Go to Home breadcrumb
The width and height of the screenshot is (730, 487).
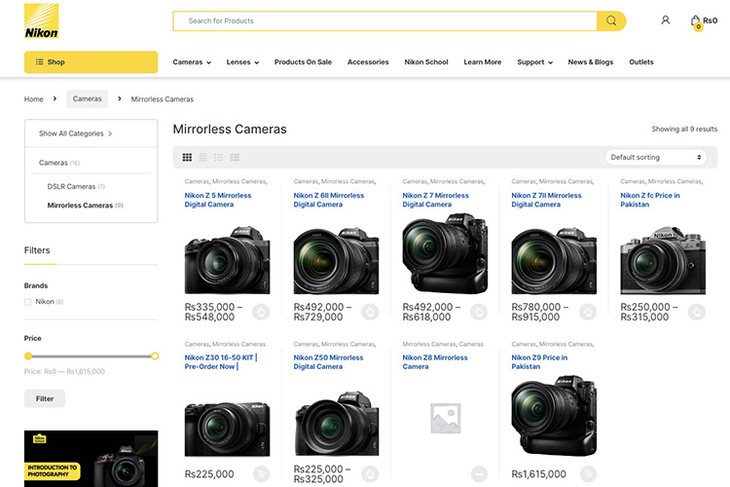[x=34, y=99]
